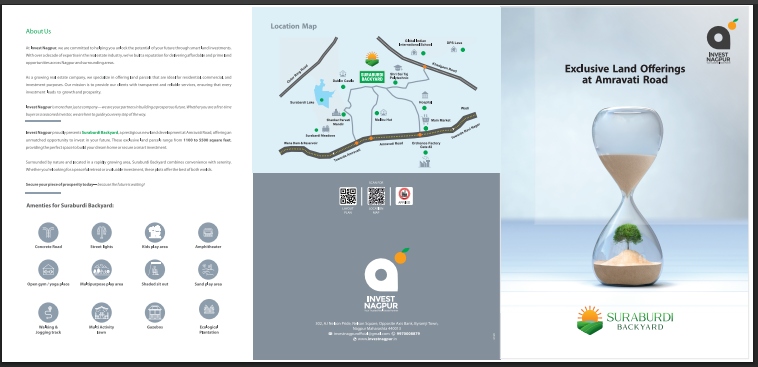Image resolution: width=758 pixels, height=367 pixels.
Task: Select the Street lights amenity icon
Action: pos(102,233)
